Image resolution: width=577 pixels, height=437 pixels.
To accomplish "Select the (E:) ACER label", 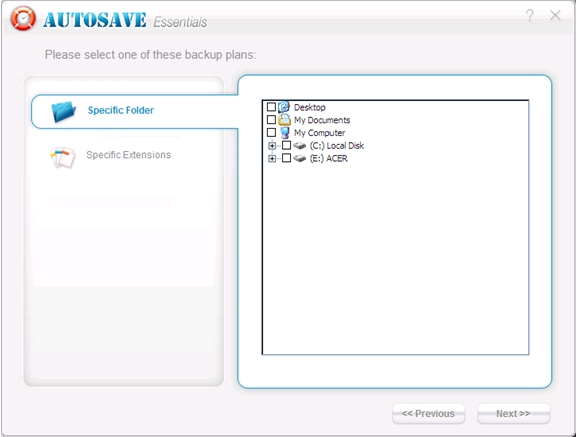I will [329, 159].
